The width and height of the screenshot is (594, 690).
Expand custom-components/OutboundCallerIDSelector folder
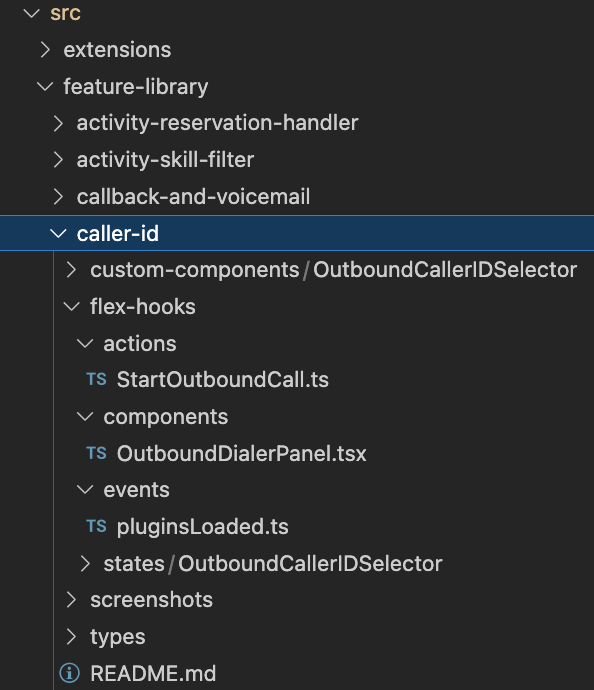[71, 270]
